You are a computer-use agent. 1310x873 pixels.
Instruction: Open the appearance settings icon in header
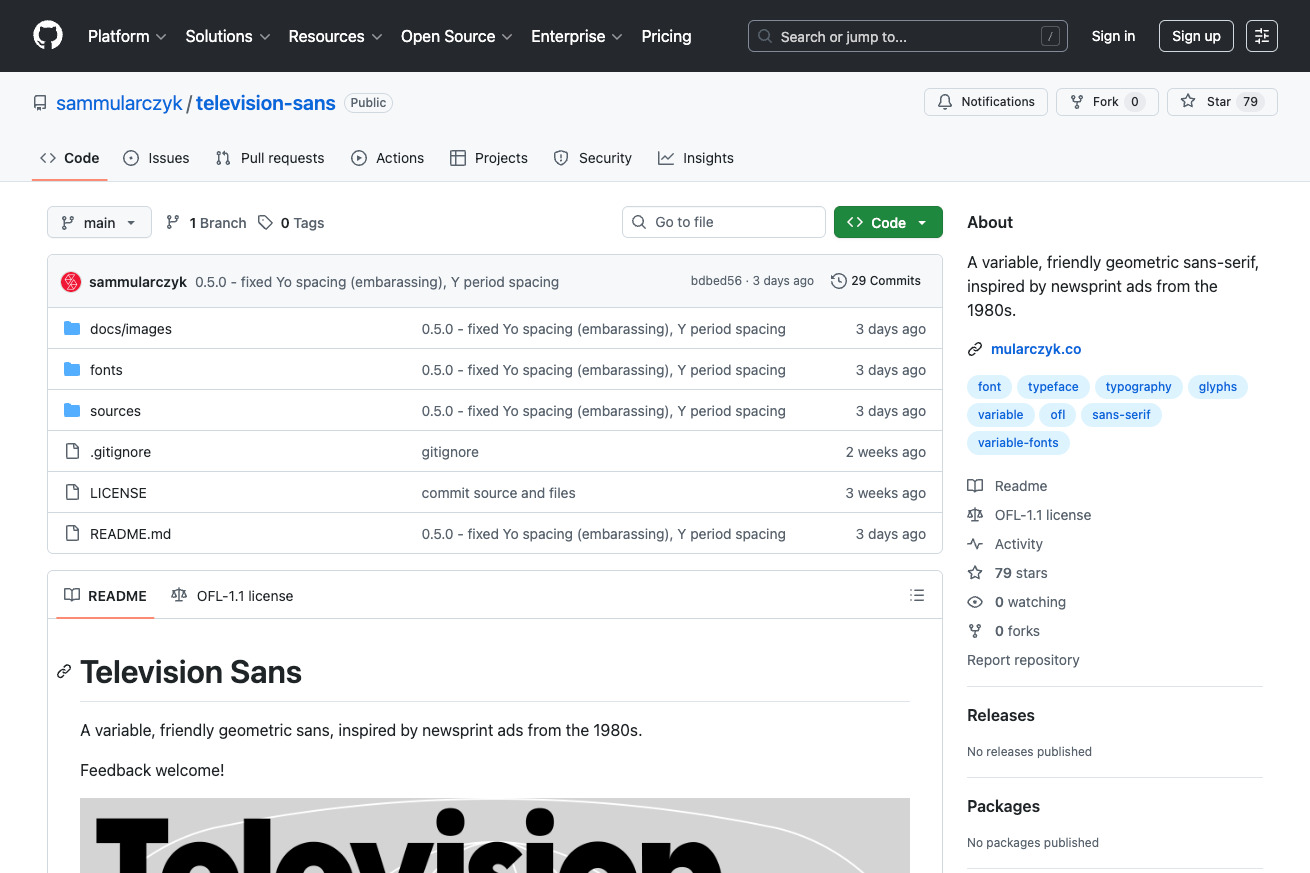(1262, 36)
